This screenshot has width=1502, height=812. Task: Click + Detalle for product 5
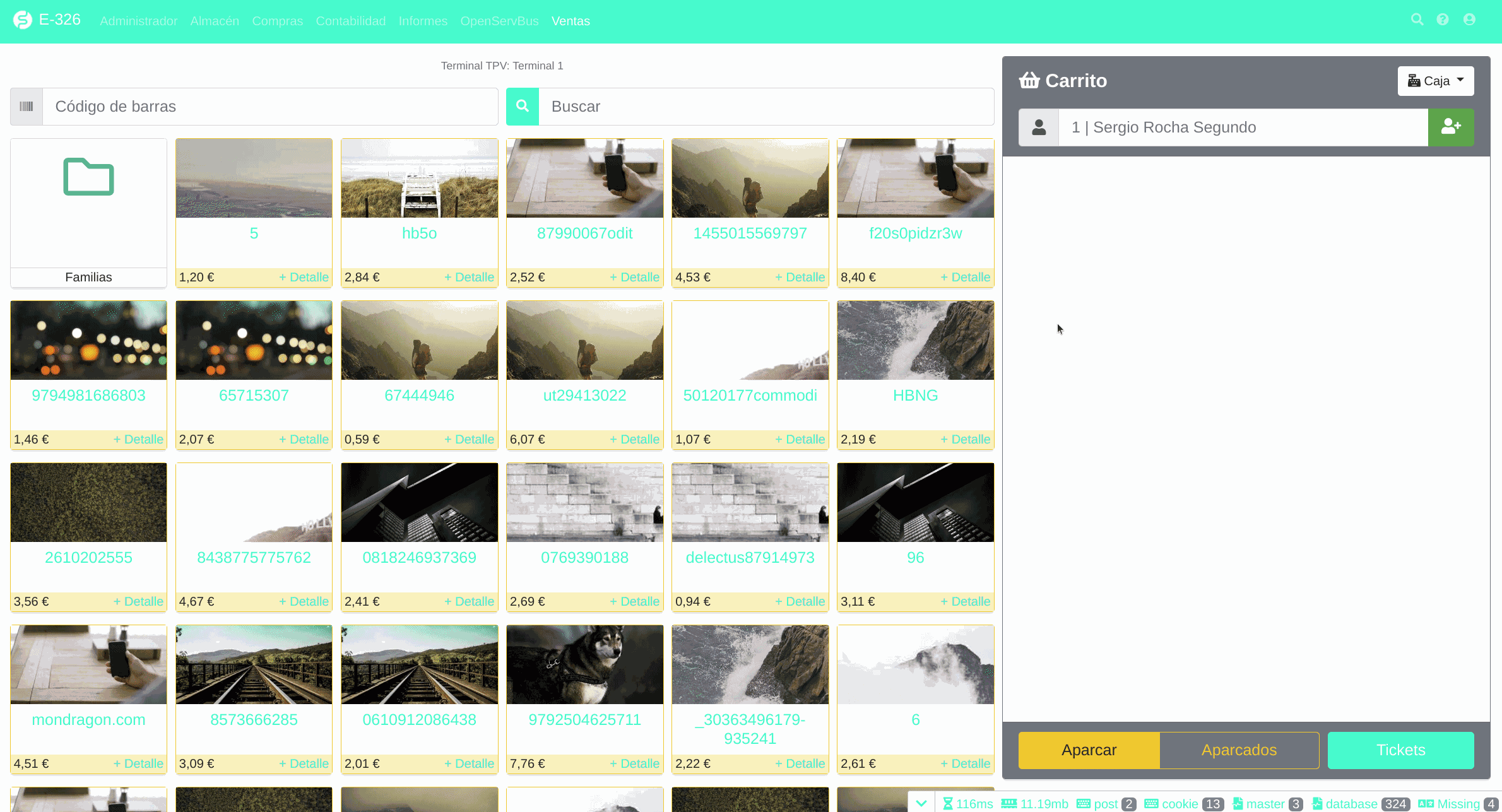click(304, 277)
